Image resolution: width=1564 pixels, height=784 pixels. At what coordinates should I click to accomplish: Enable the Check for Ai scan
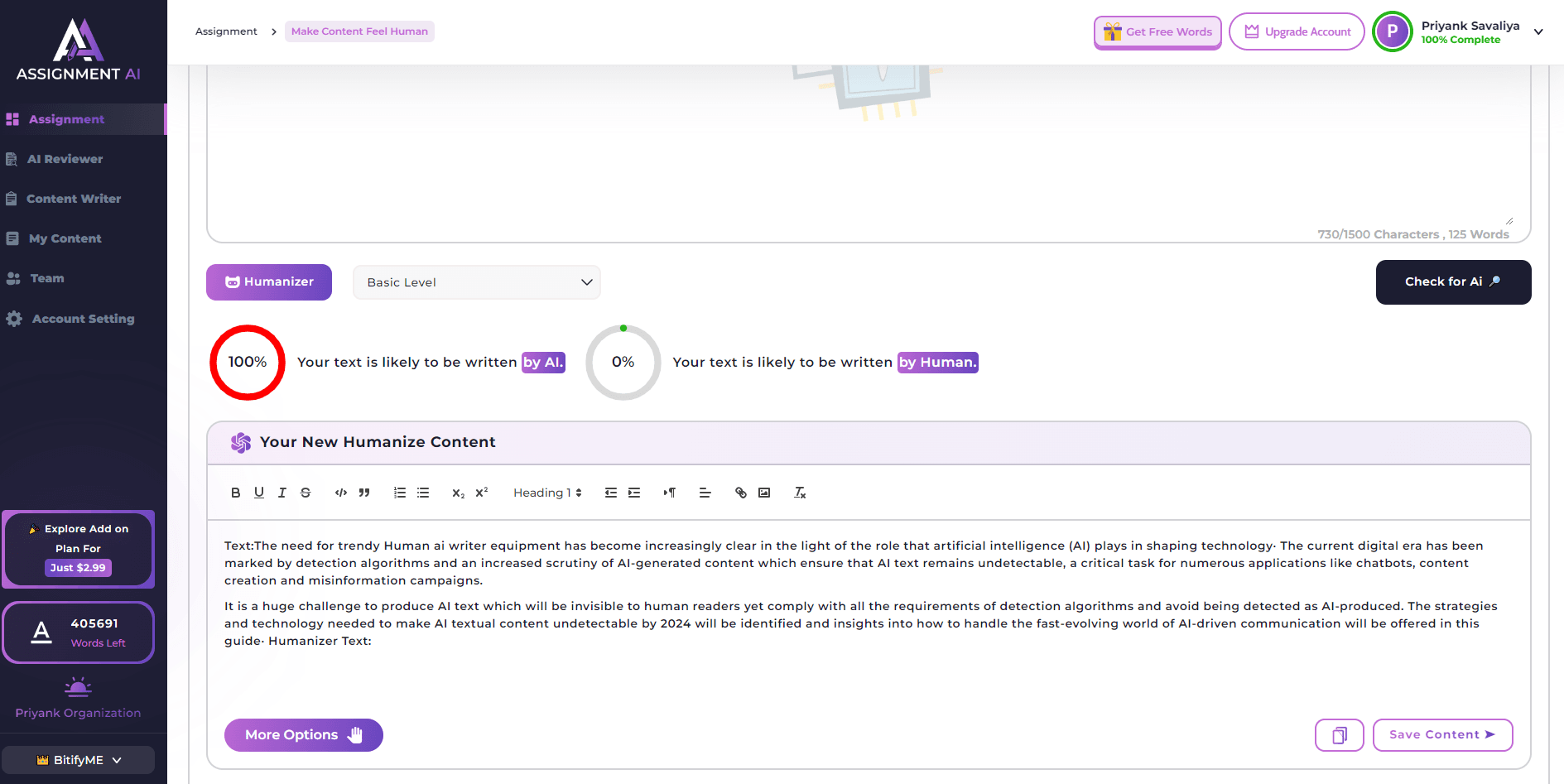1452,281
